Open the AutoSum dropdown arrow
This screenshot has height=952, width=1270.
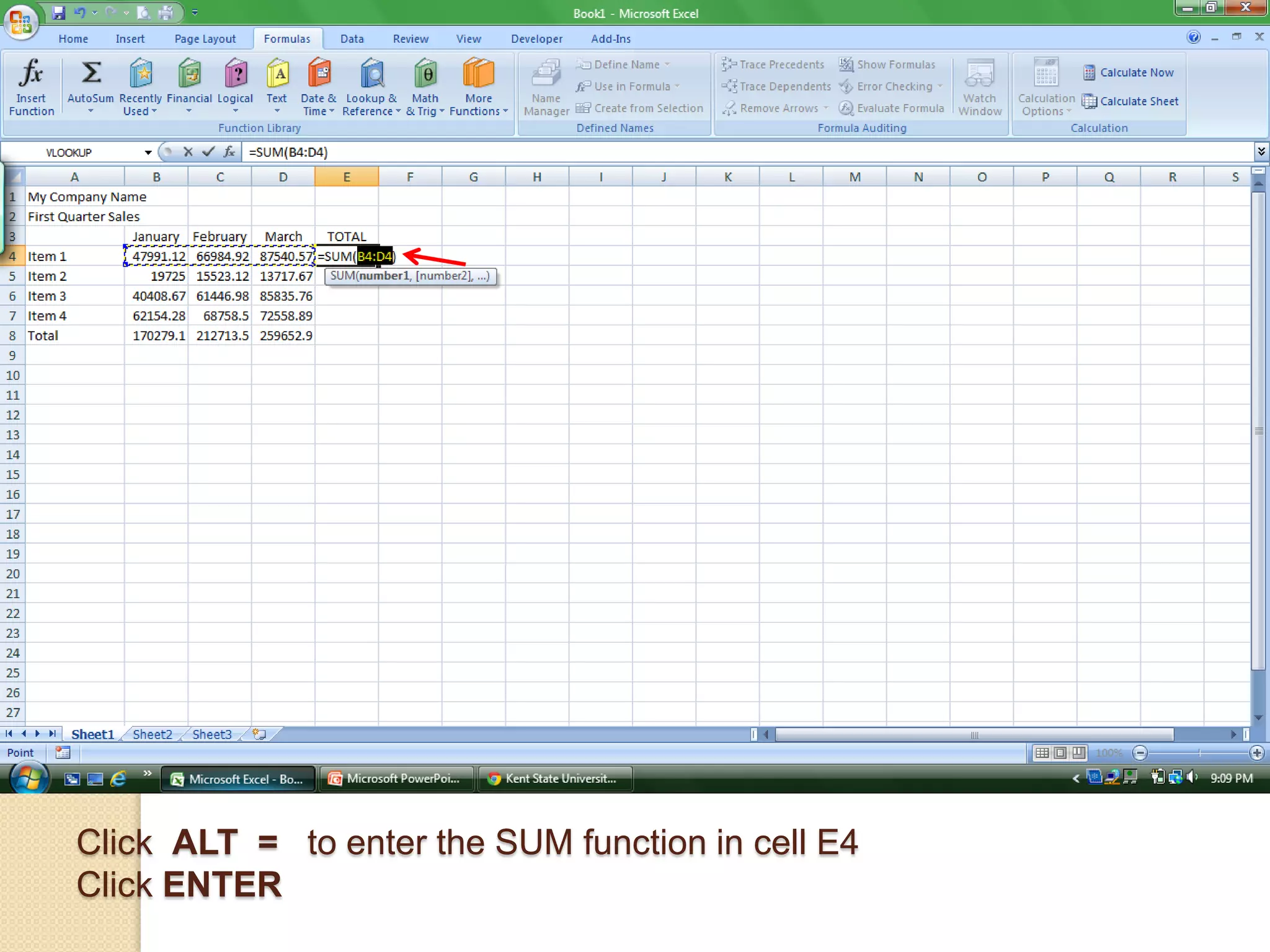click(91, 111)
